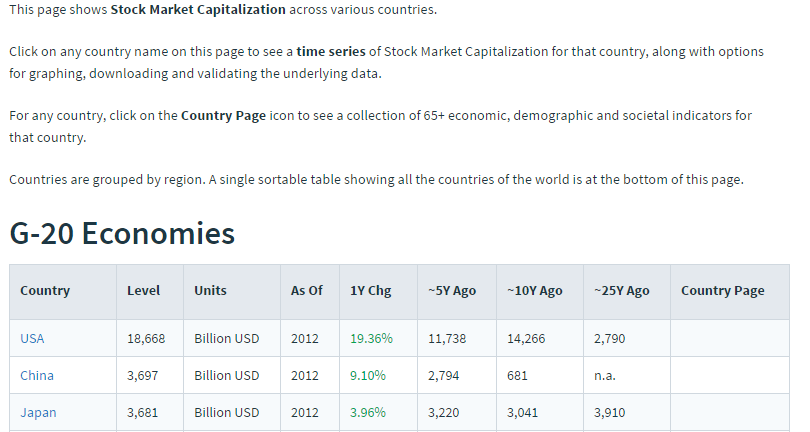Sort table by Level column header
This screenshot has height=432, width=810.
pyautogui.click(x=144, y=290)
